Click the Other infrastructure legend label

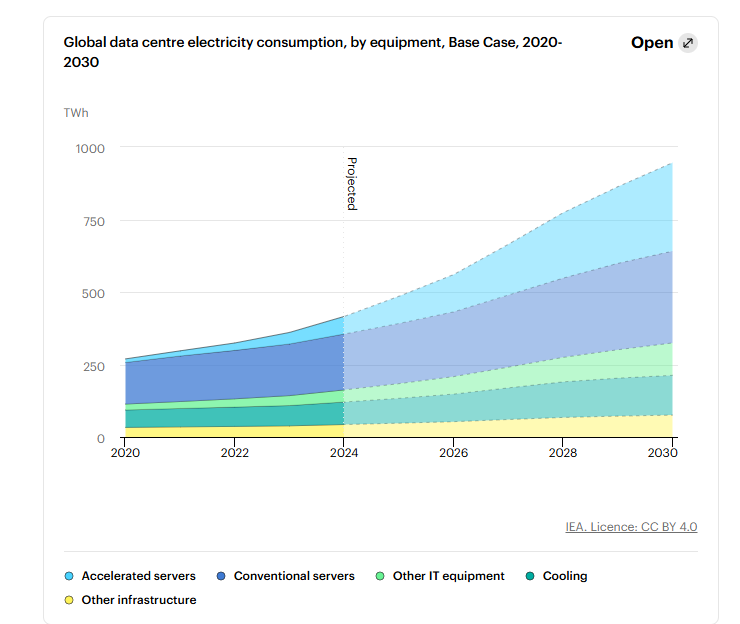(139, 600)
